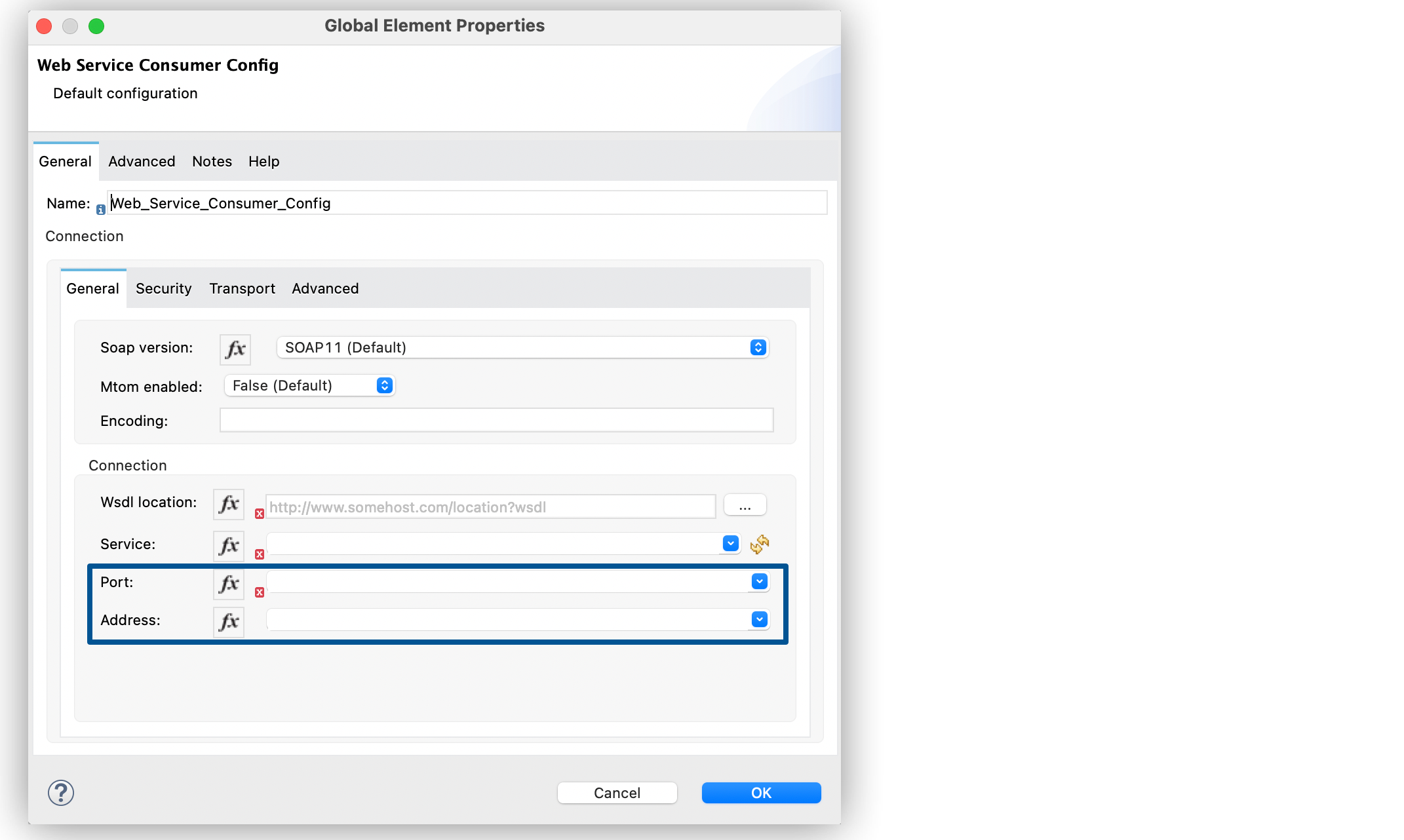Click inside the Encoding input field

[x=496, y=420]
